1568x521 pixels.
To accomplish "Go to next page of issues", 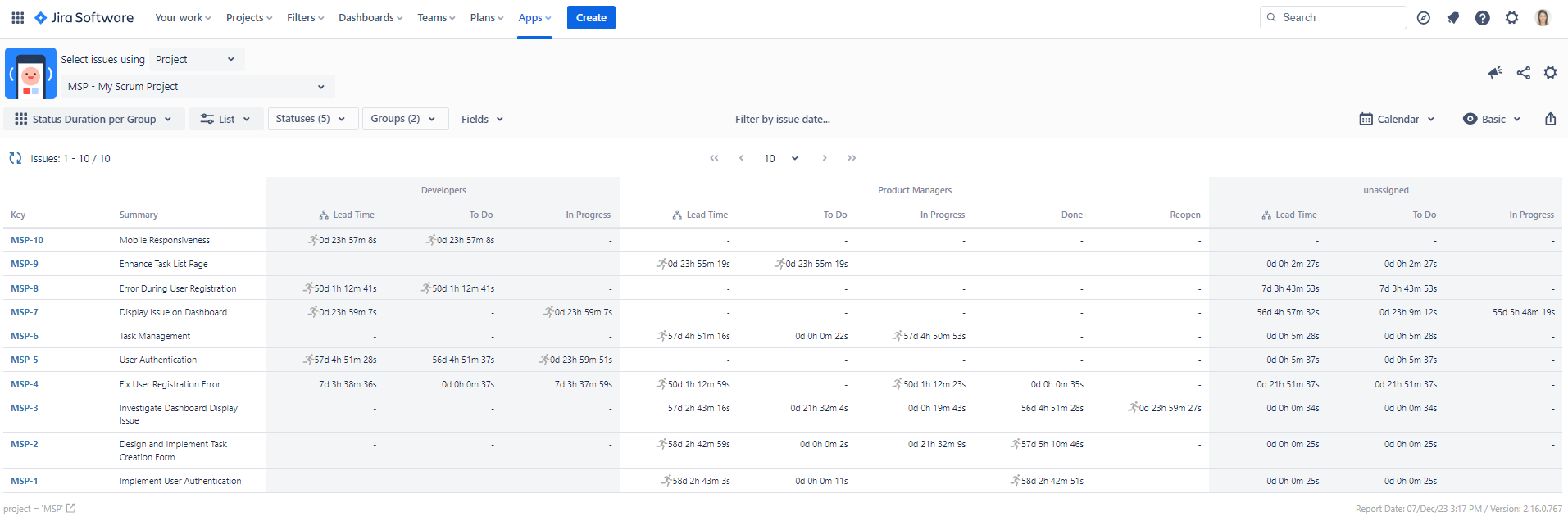I will [x=824, y=158].
